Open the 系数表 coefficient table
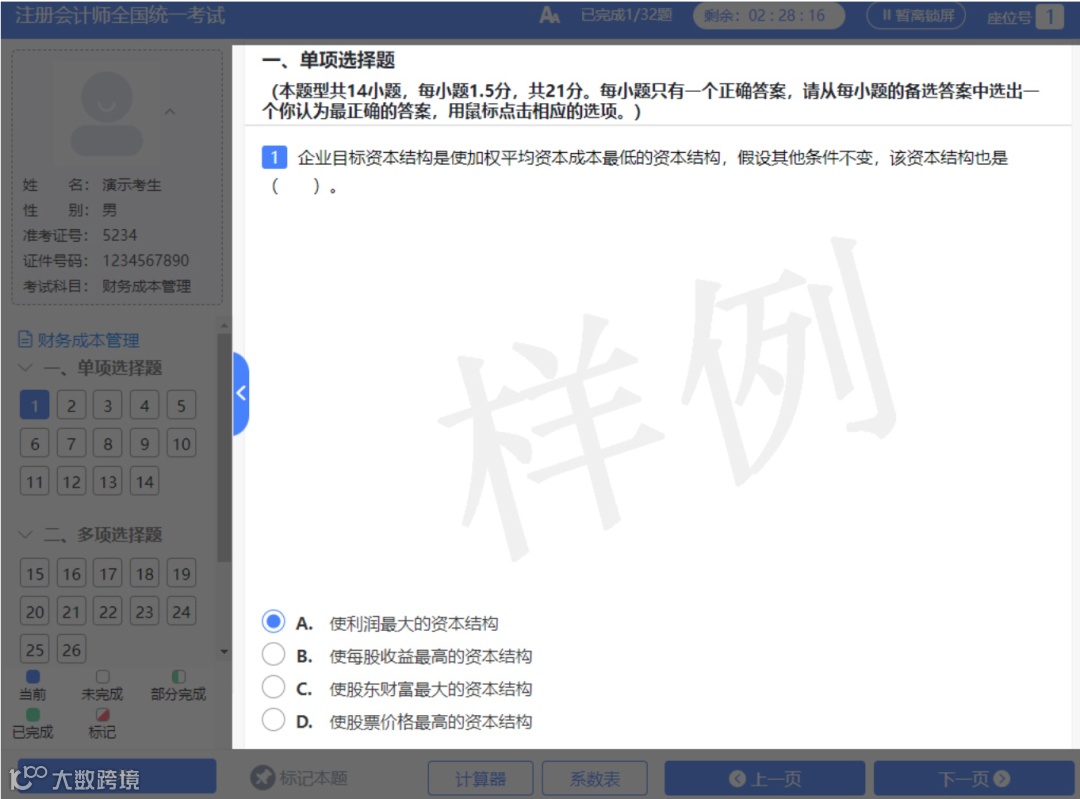 [x=594, y=778]
